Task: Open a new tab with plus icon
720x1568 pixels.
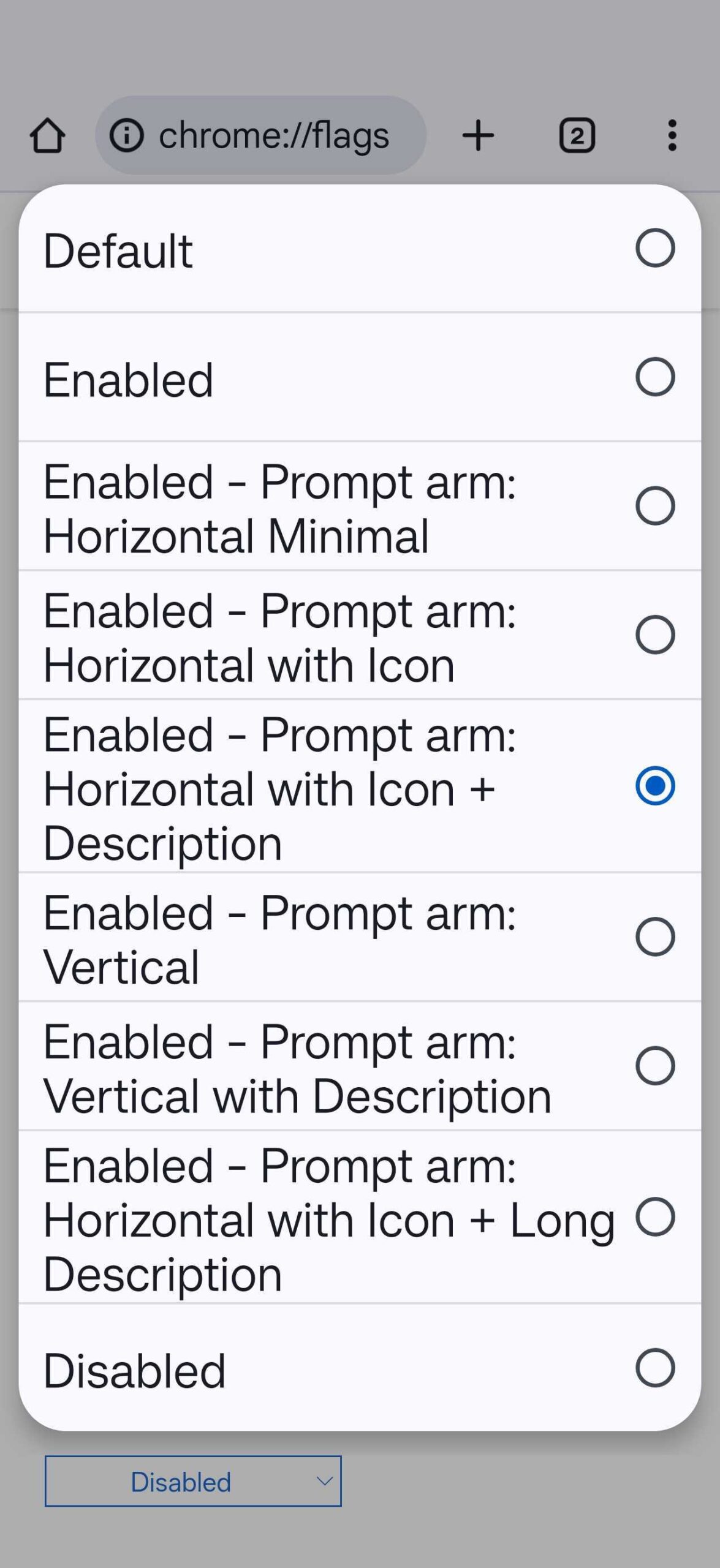Action: pyautogui.click(x=478, y=135)
